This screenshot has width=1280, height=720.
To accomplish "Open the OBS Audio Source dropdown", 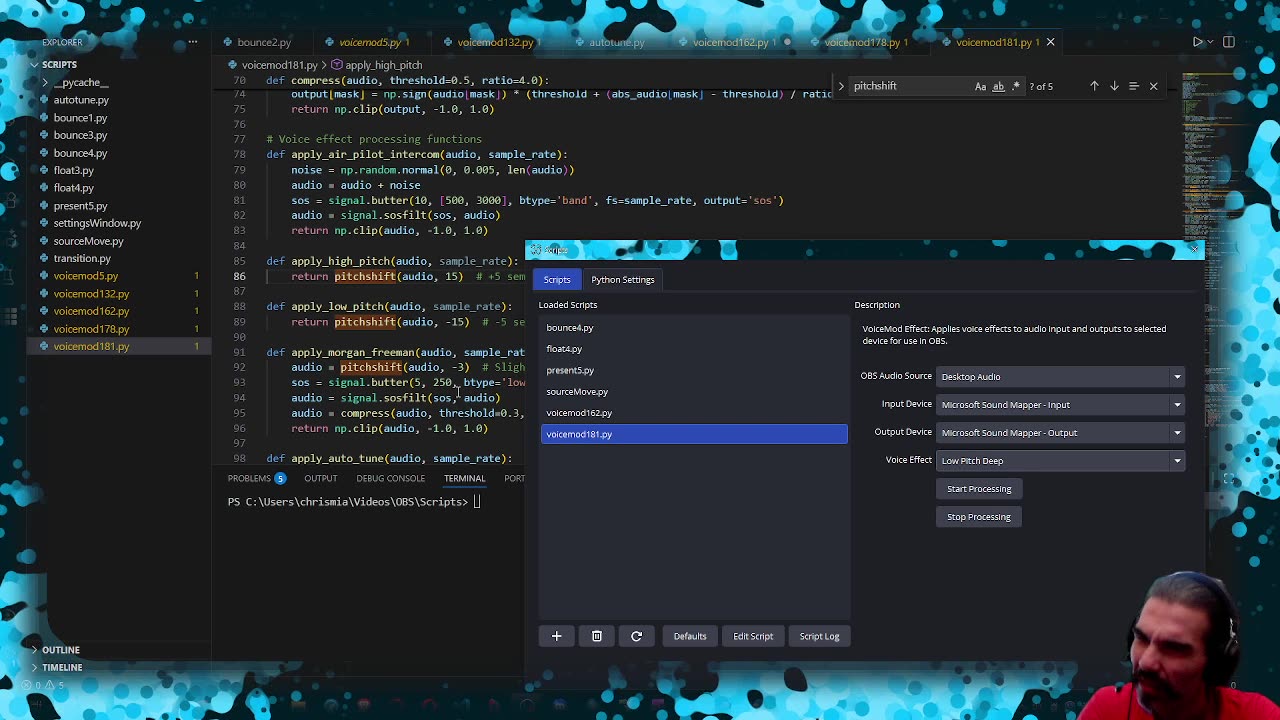I will point(1060,377).
